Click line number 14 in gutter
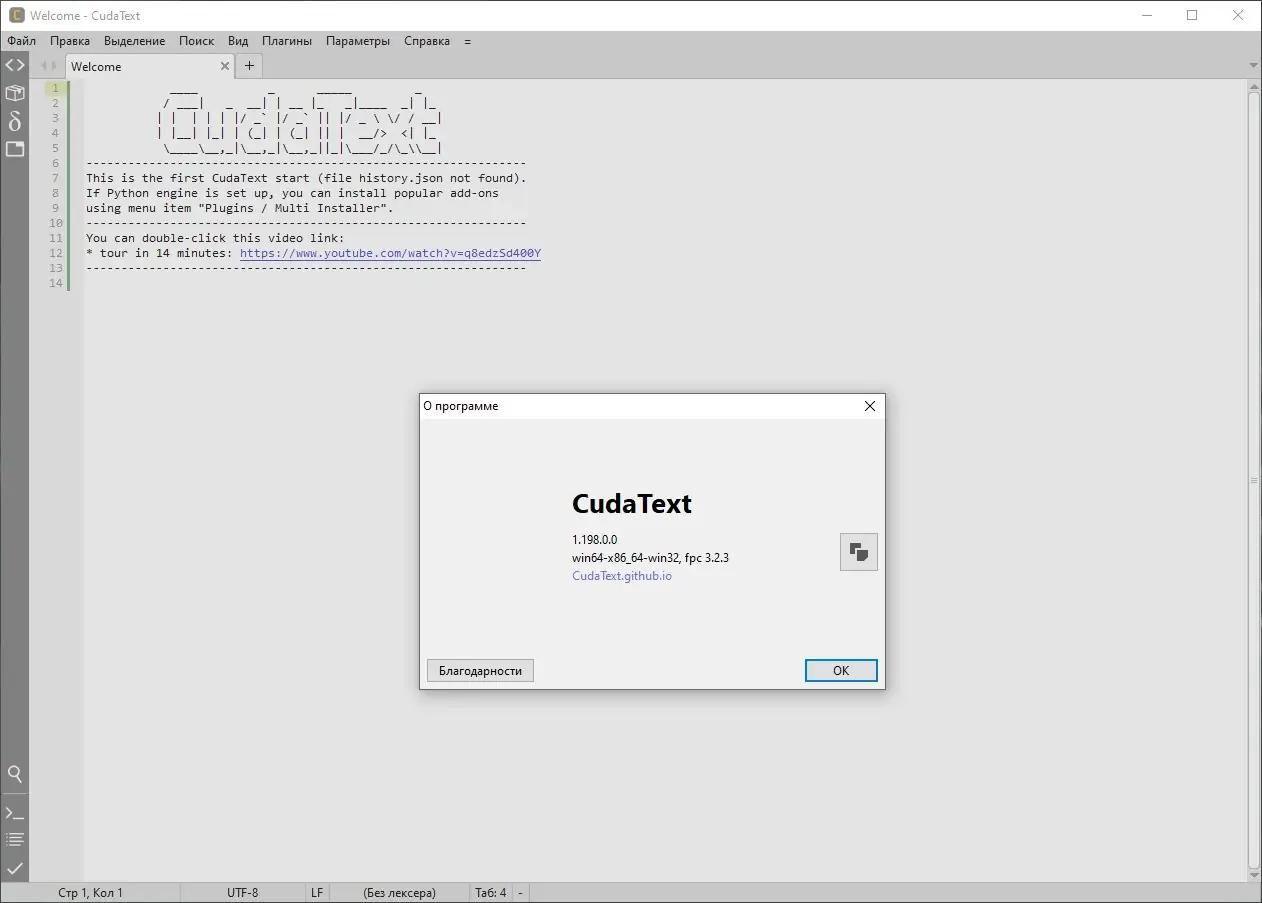Viewport: 1262px width, 903px height. coord(56,283)
